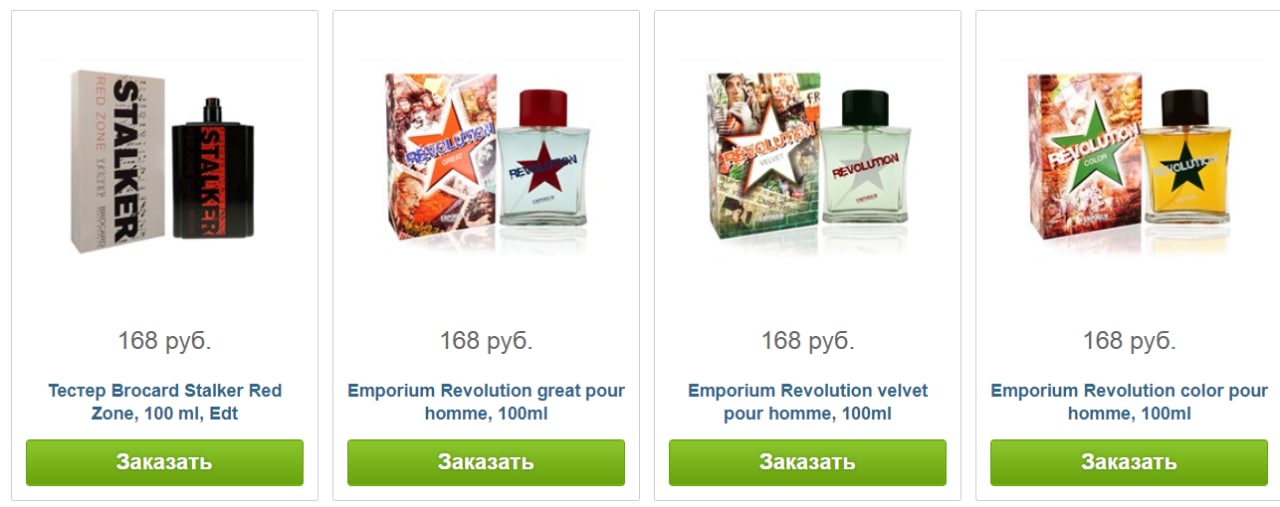This screenshot has width=1280, height=507.
Task: Open Emporium Revolution great pour homme link
Action: click(486, 402)
